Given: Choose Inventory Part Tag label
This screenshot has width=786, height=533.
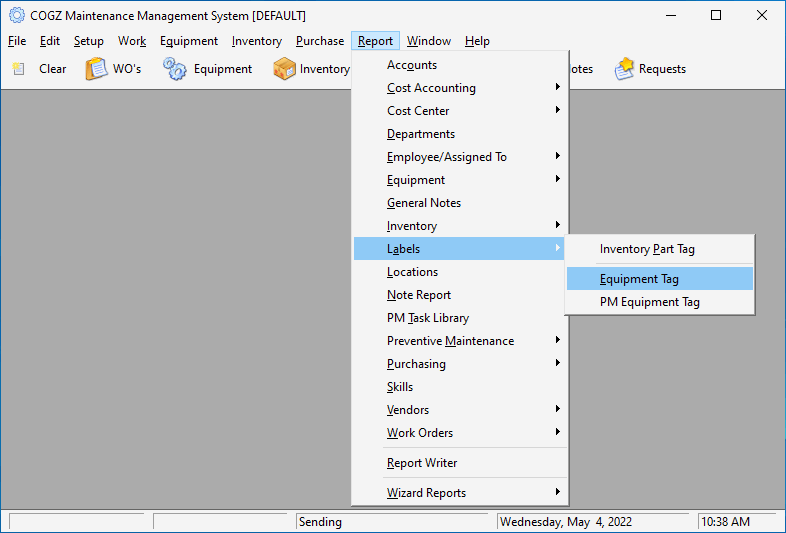Looking at the screenshot, I should pyautogui.click(x=660, y=249).
